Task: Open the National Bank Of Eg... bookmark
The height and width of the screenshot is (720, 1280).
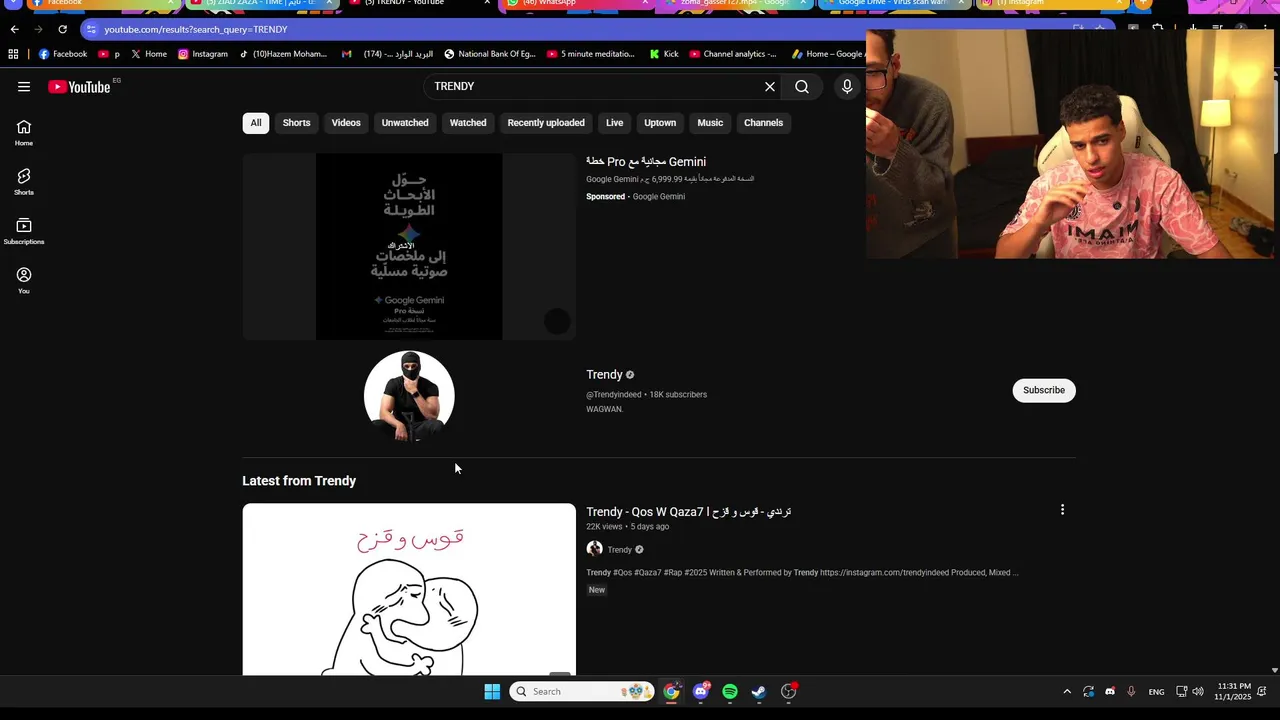Action: click(490, 54)
